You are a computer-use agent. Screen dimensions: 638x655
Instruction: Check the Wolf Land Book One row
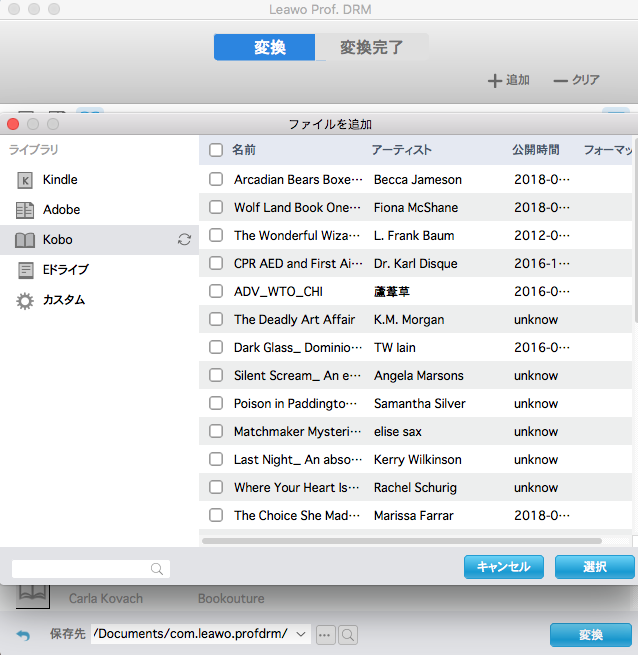pos(216,208)
